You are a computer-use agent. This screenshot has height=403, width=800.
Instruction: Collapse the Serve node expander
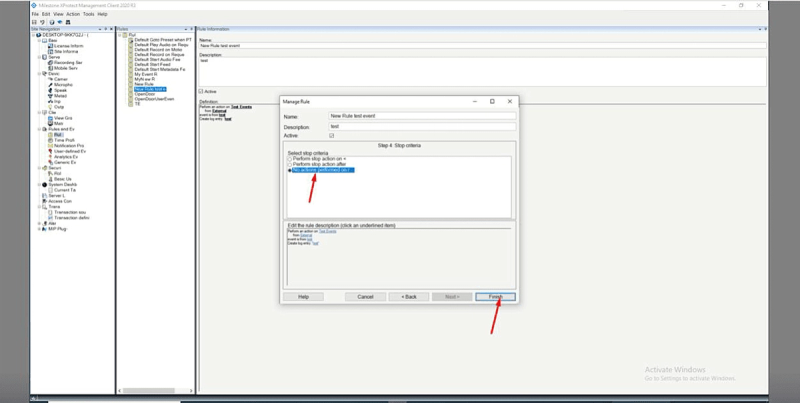pos(39,57)
